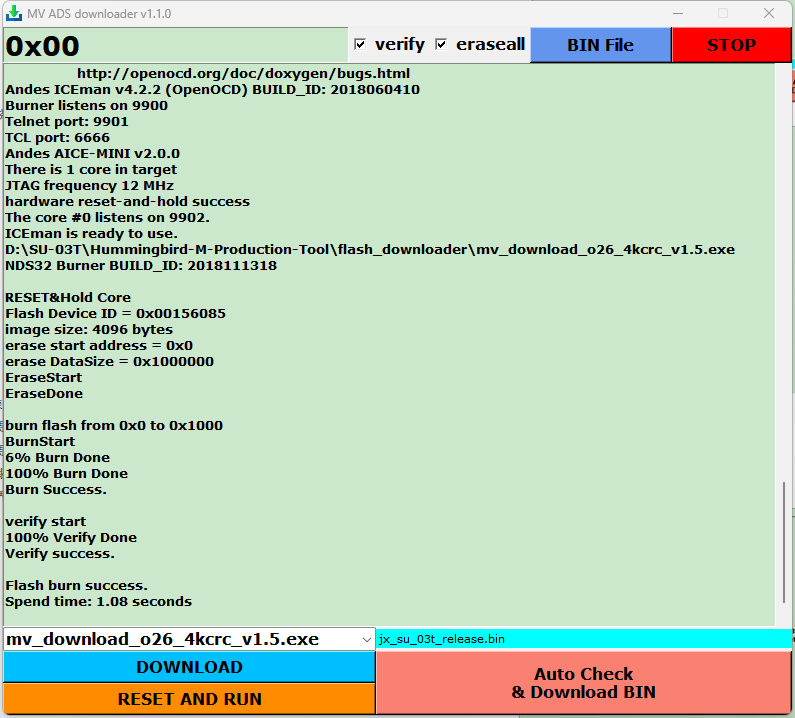This screenshot has width=795, height=718.
Task: Open the BIN File chooser
Action: (x=600, y=45)
